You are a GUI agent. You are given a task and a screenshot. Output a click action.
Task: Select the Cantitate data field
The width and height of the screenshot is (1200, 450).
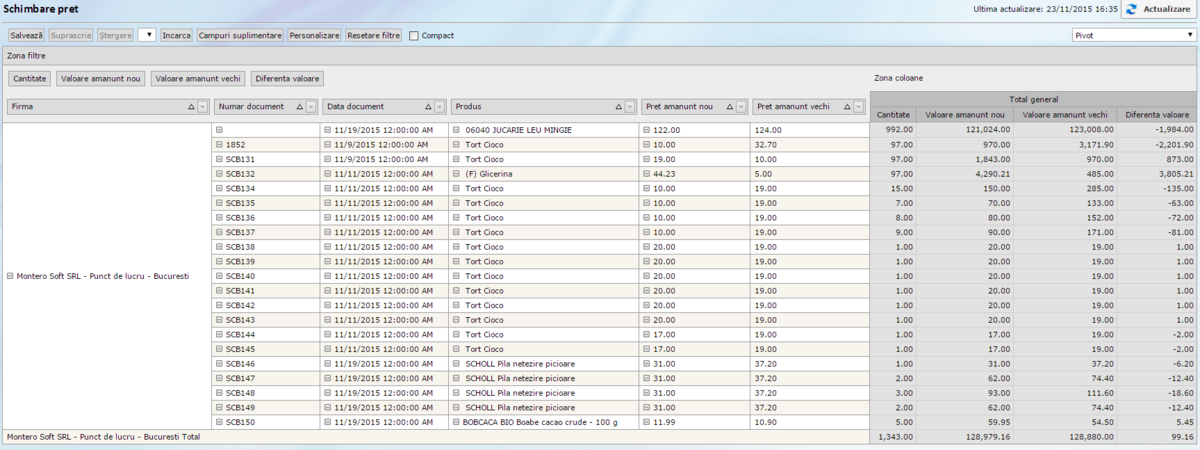tap(30, 78)
